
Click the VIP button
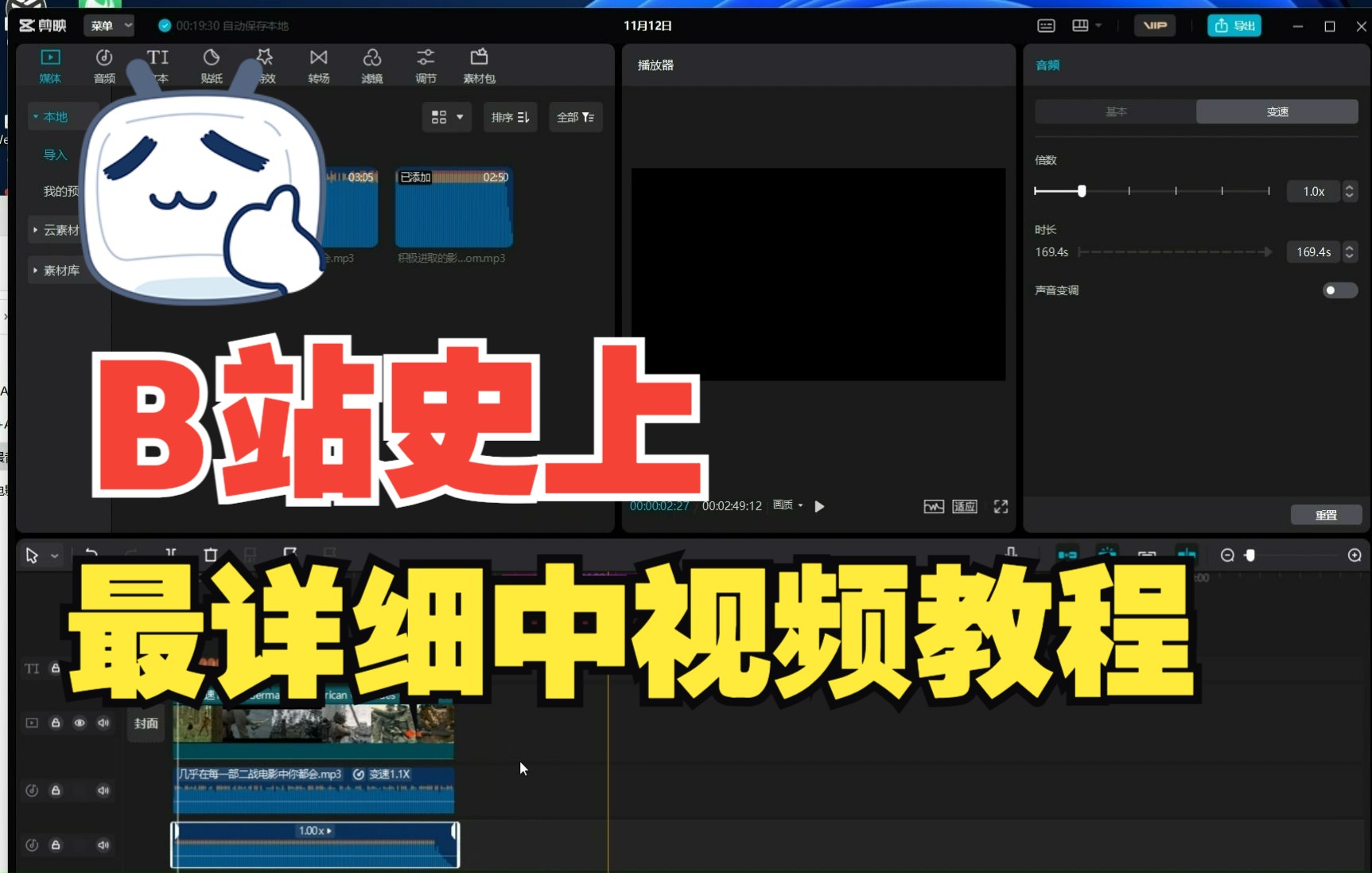pos(1155,25)
